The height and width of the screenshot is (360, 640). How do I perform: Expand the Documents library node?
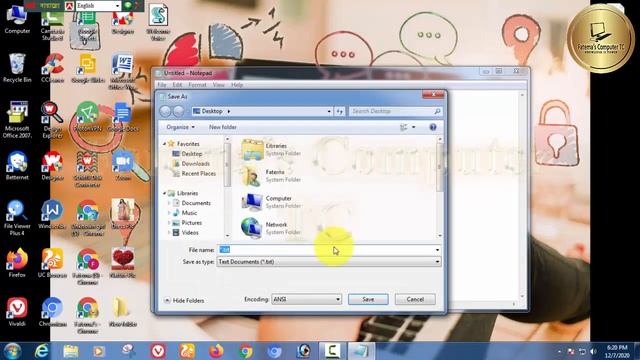point(169,203)
